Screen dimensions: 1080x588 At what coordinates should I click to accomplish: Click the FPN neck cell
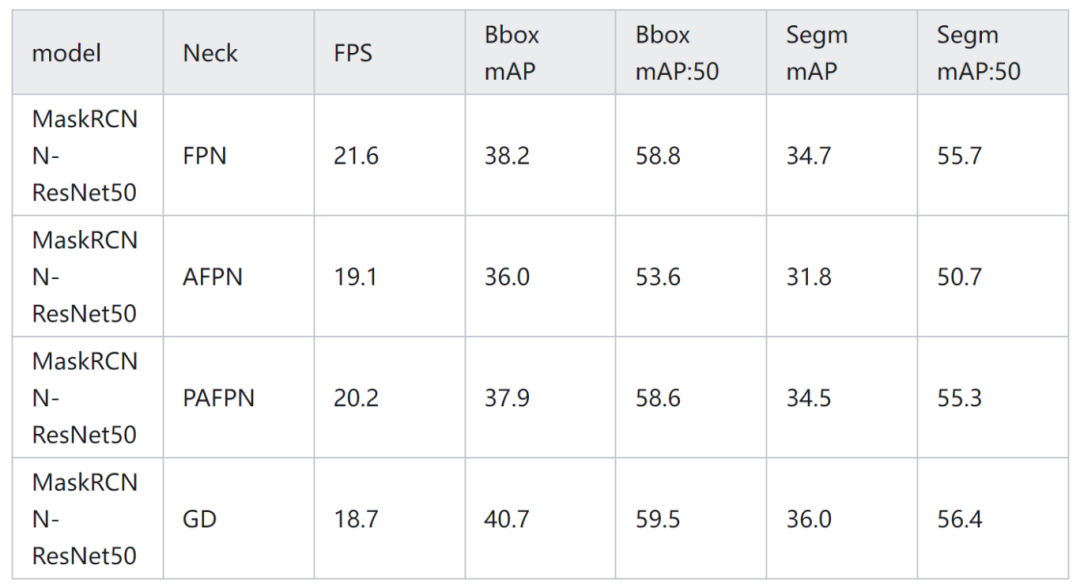[205, 156]
